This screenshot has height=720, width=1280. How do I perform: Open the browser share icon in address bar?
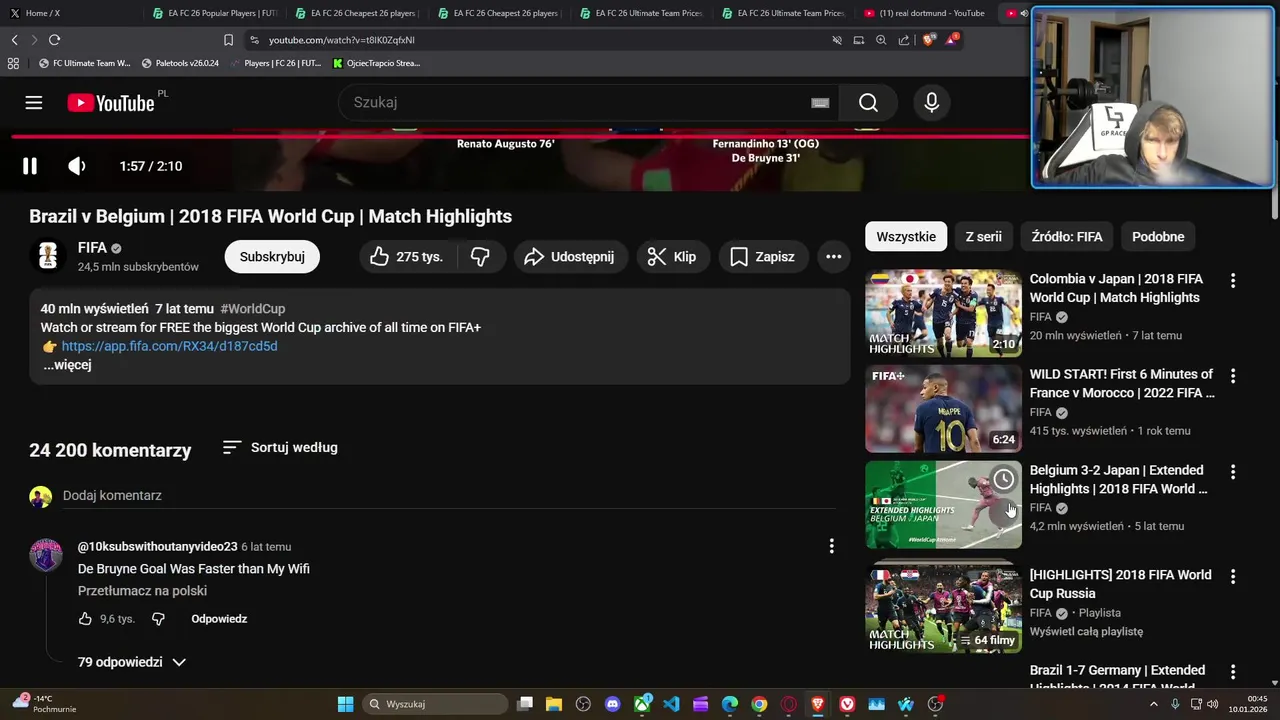click(x=904, y=40)
